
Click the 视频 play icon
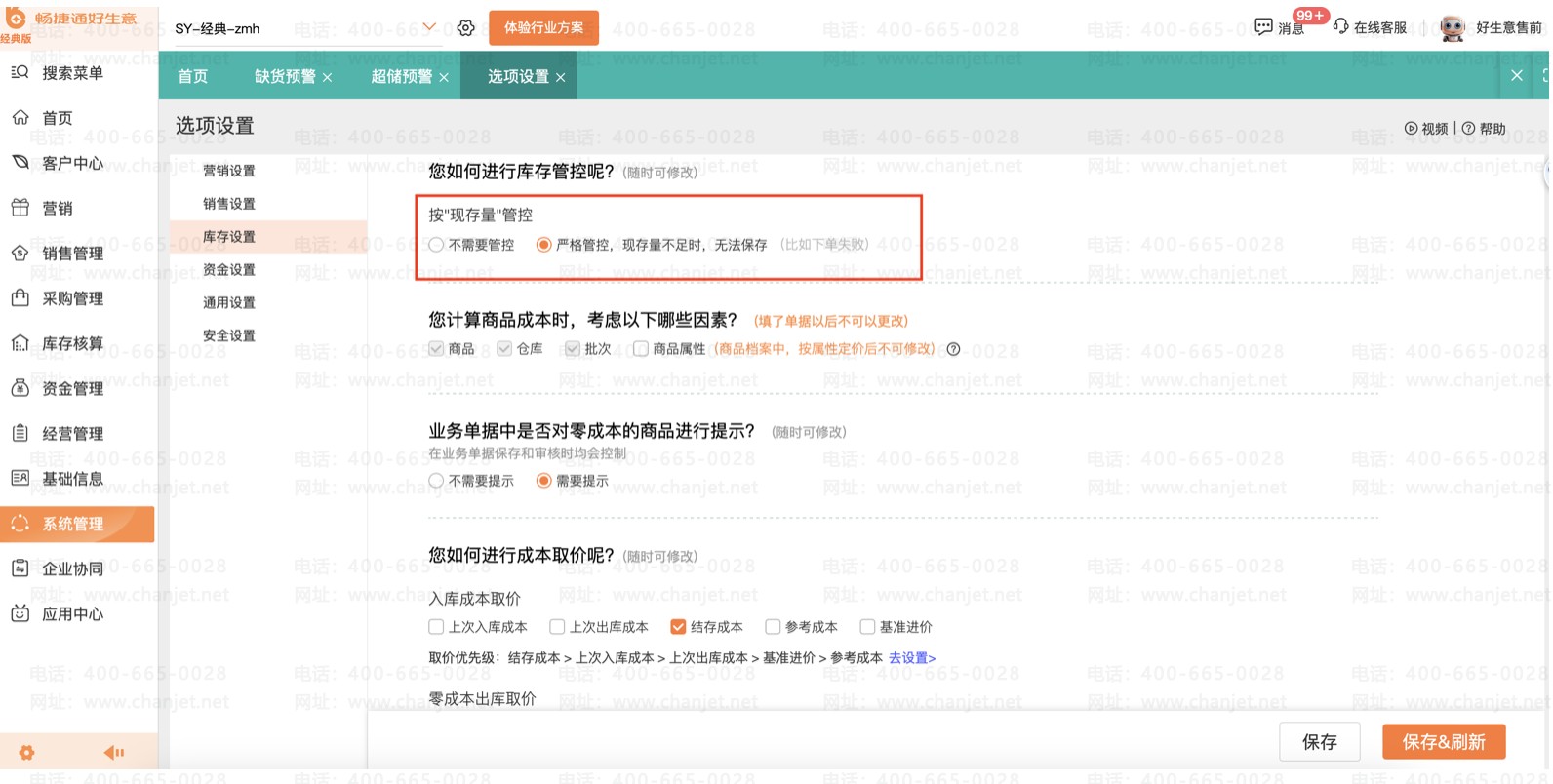tap(1411, 129)
